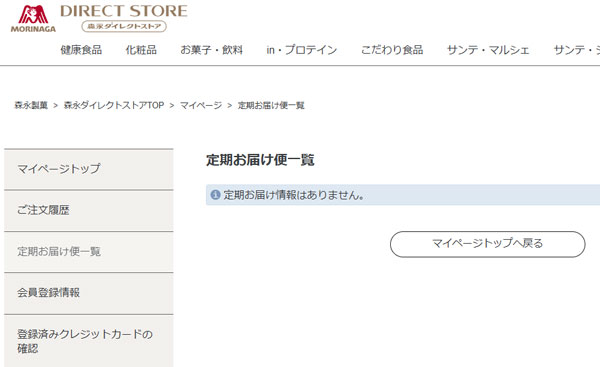Click the マイページ breadcrumb link
600x367 pixels.
coord(201,105)
